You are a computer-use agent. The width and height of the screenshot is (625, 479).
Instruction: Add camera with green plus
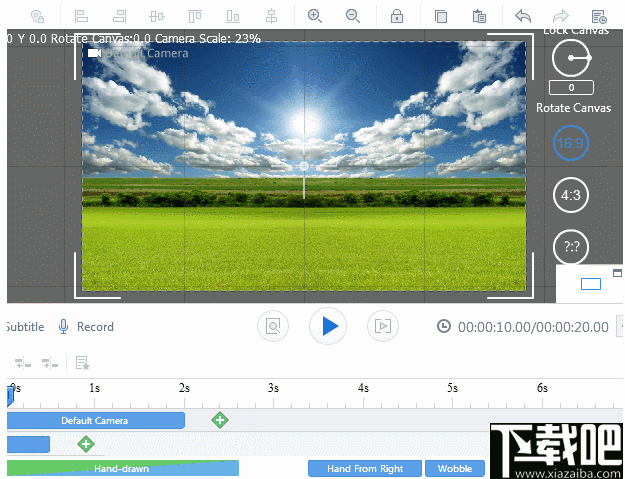coord(220,420)
